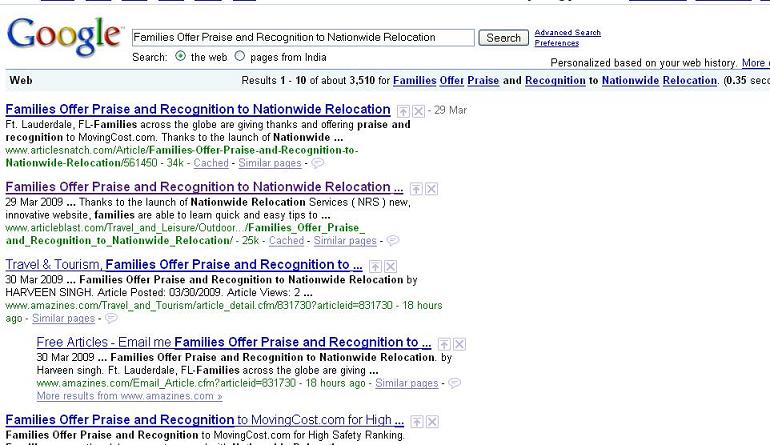770x445 pixels.
Task: Open comment bubble for Email_Article.cfm result
Action: (455, 383)
